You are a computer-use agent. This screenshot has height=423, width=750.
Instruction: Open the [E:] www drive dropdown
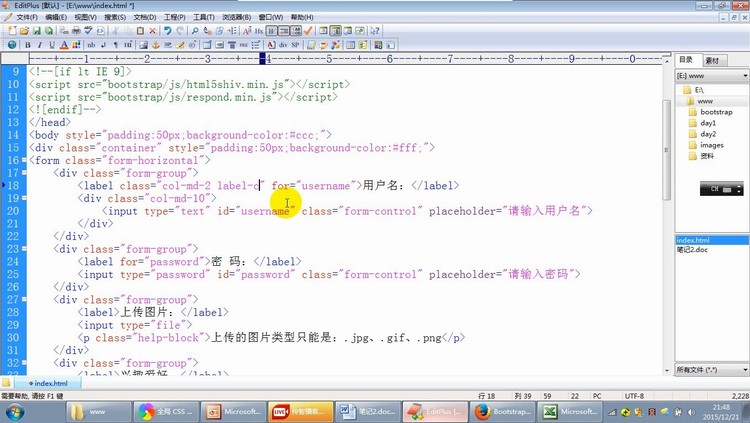coord(745,76)
